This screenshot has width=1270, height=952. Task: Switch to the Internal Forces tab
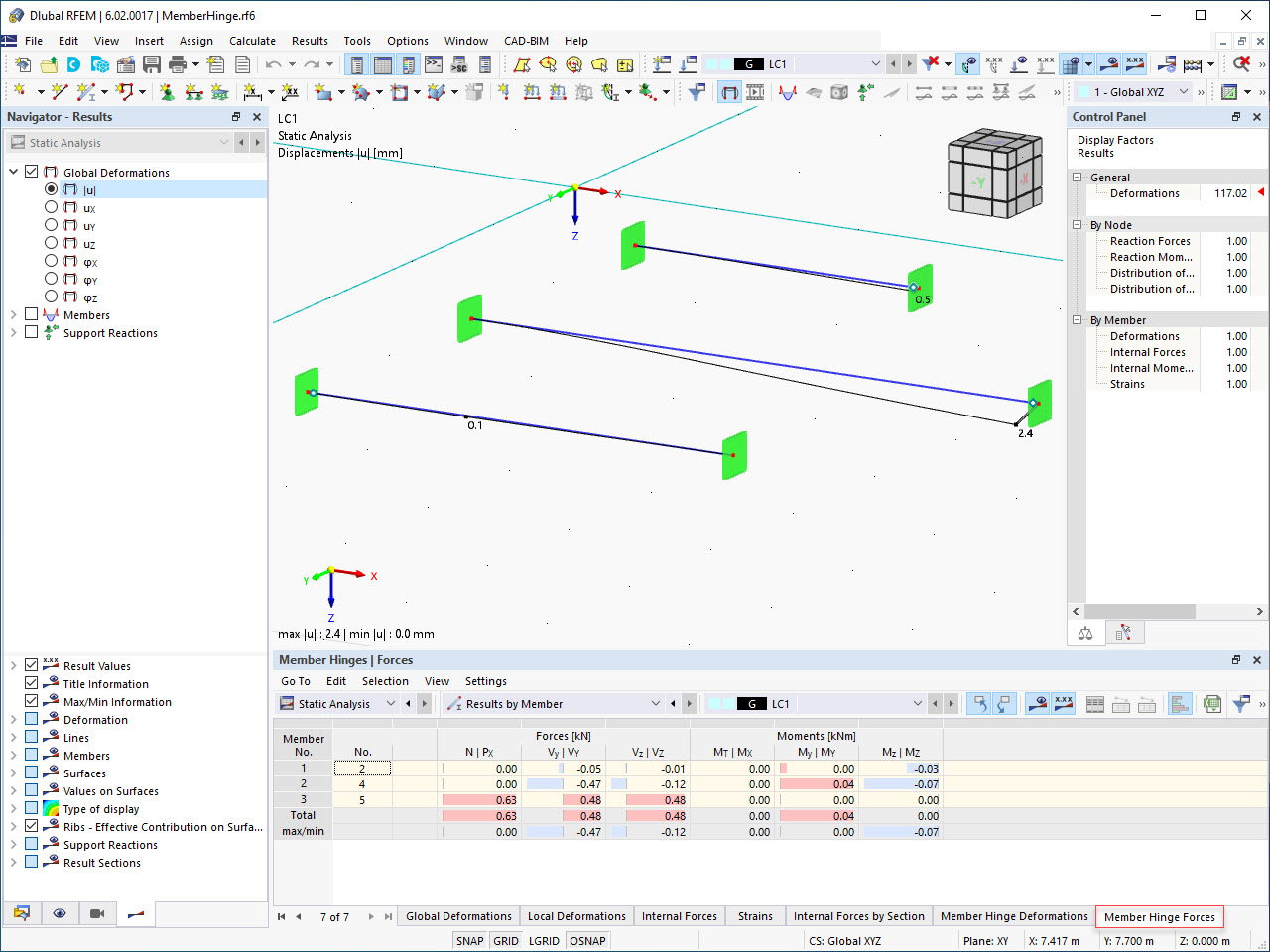679,916
